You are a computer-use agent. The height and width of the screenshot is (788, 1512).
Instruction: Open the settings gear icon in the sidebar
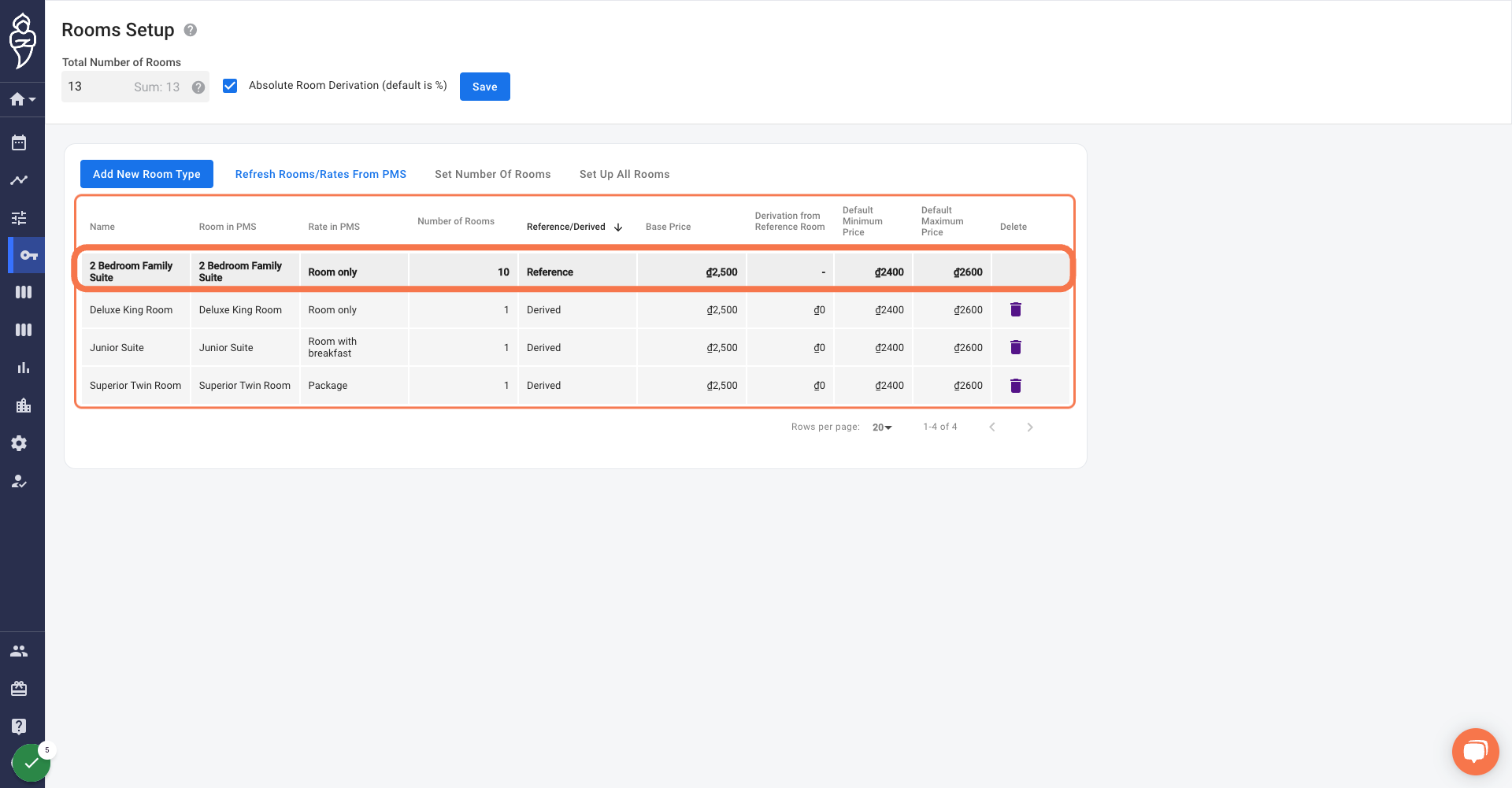point(19,443)
